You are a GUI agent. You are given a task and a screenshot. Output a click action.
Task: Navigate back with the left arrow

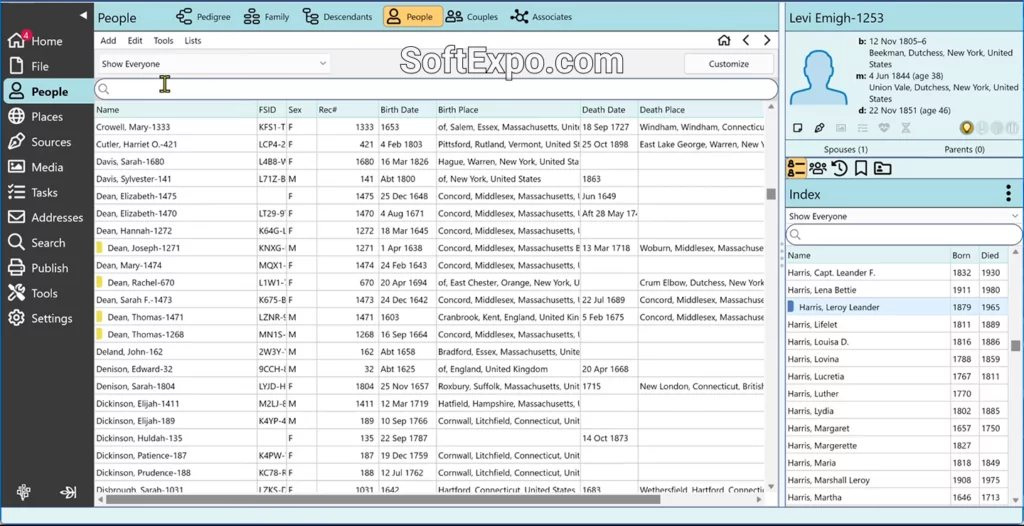[x=746, y=41]
